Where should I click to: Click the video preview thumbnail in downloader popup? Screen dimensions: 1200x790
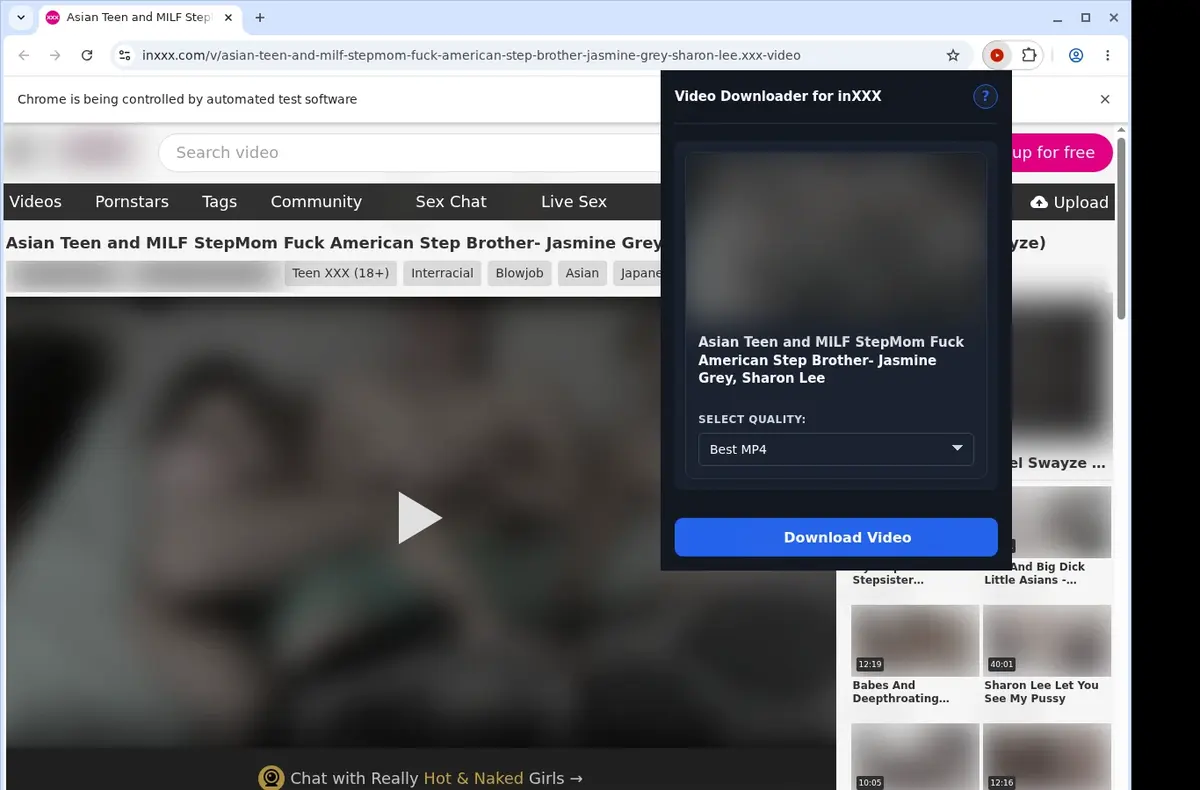(836, 236)
